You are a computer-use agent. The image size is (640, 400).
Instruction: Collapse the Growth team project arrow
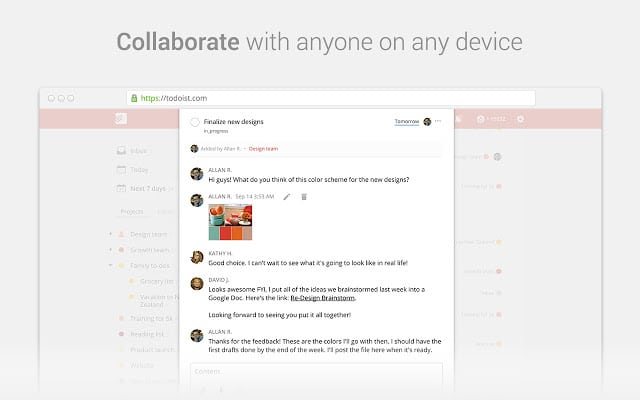[110, 250]
